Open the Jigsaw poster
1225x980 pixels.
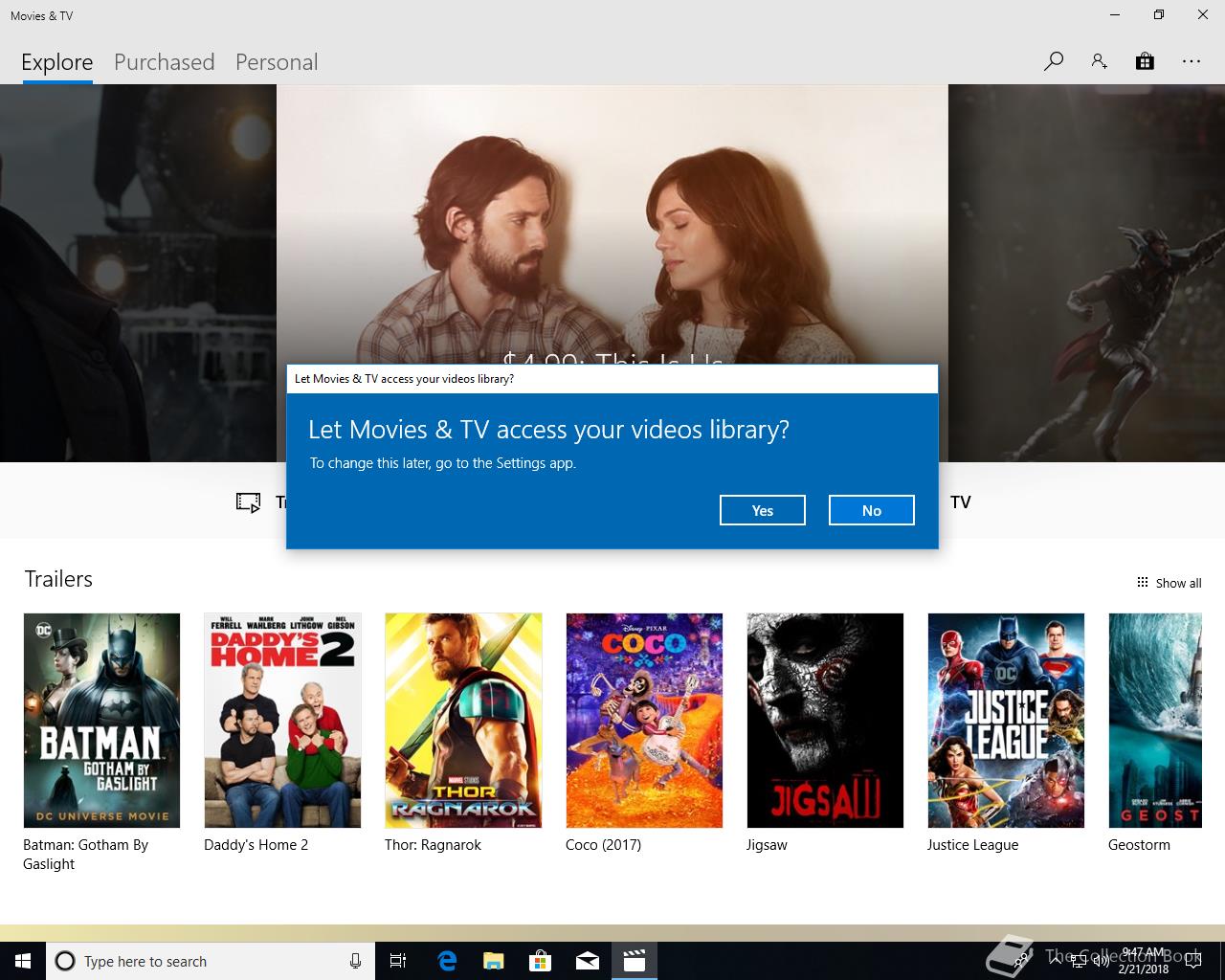click(x=825, y=721)
